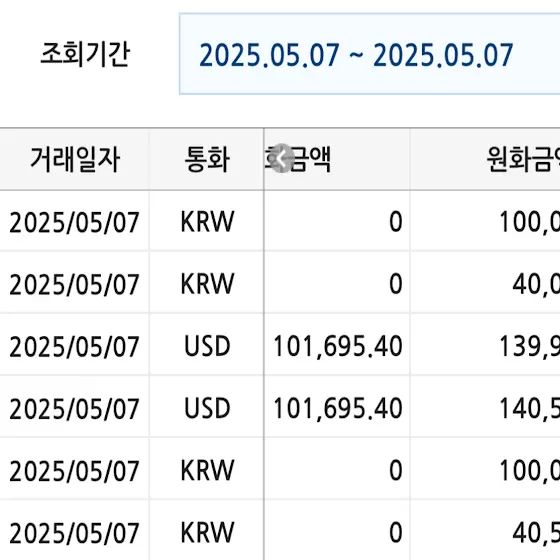Select second row KRW currency cell
The height and width of the screenshot is (560, 560).
click(207, 284)
